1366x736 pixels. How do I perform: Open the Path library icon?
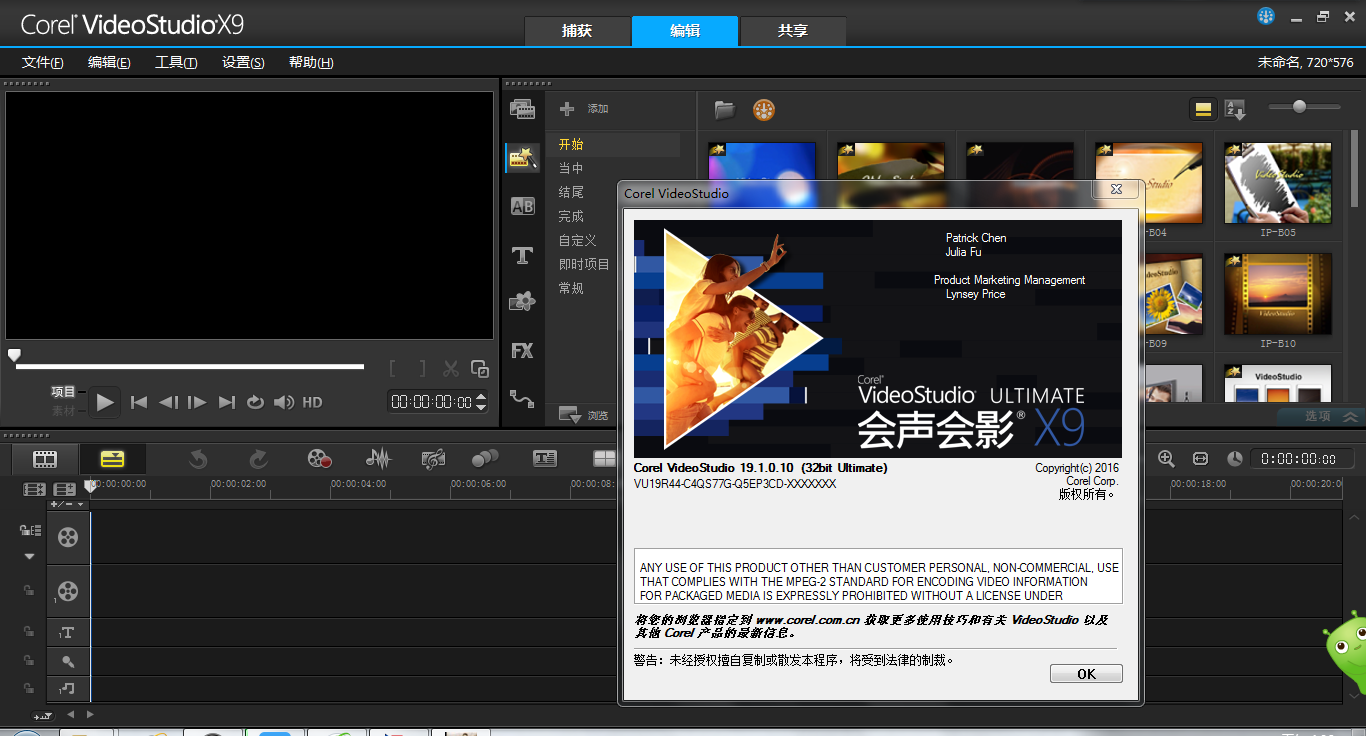coord(522,398)
